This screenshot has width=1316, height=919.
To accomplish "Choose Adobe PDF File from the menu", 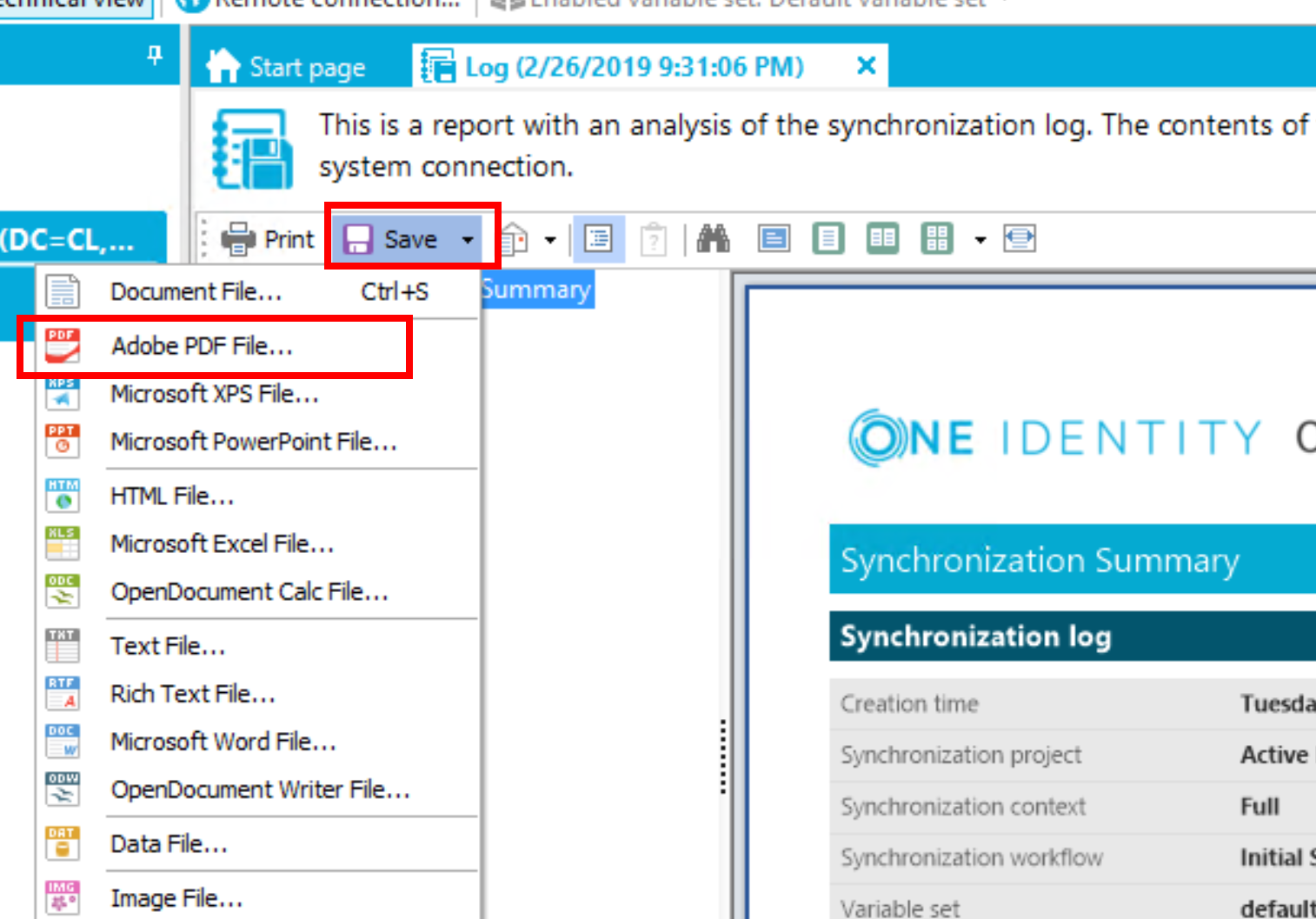I will pos(202,345).
